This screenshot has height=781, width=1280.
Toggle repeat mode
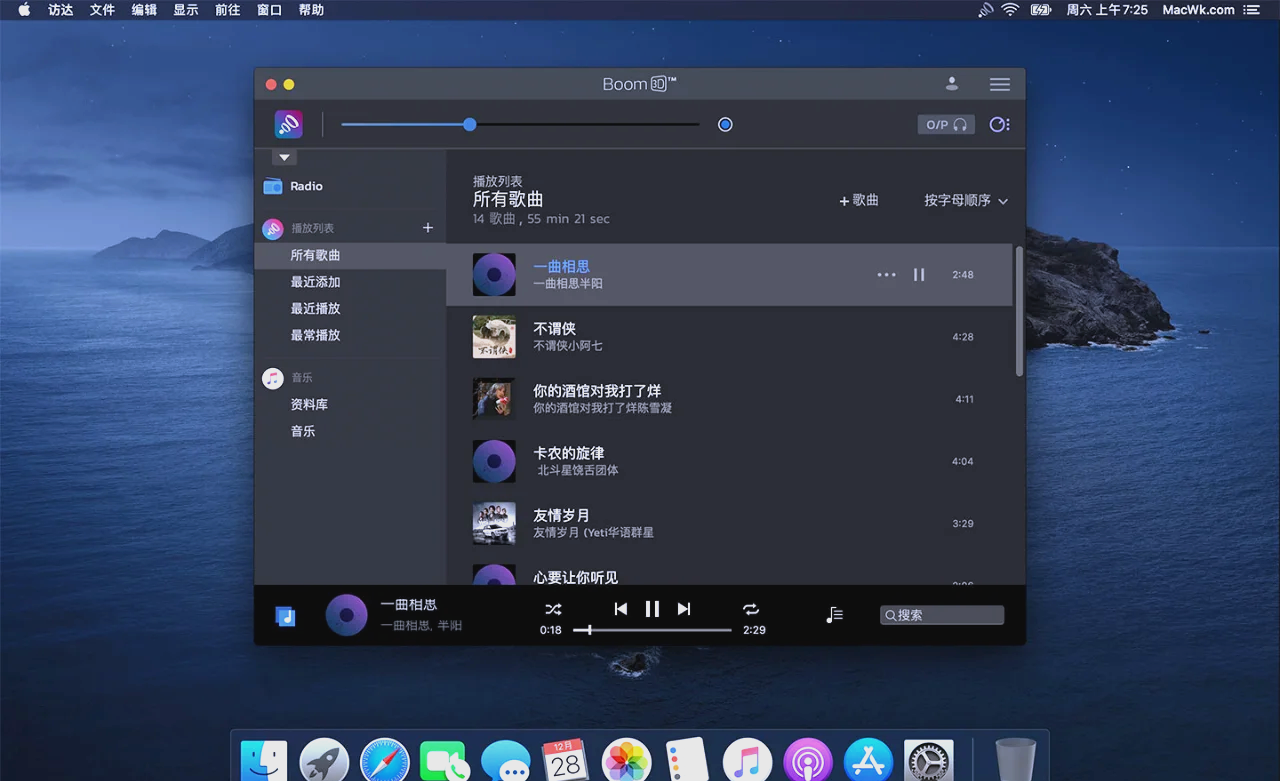(751, 609)
